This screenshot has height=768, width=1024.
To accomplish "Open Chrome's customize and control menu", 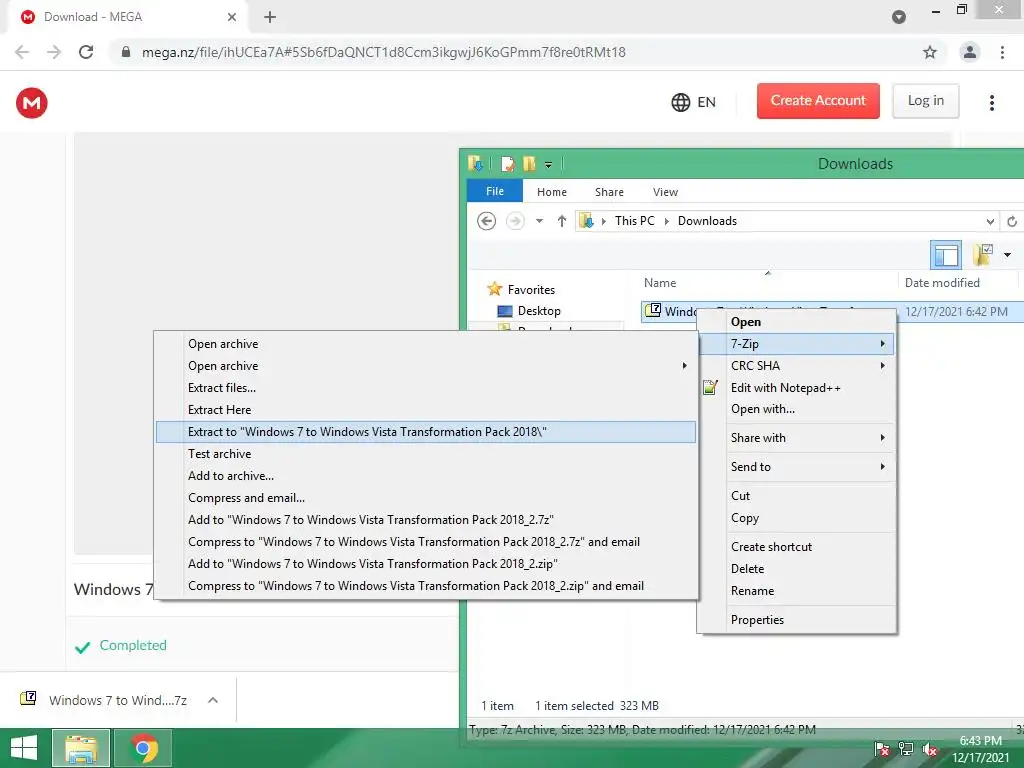I will [x=1002, y=52].
